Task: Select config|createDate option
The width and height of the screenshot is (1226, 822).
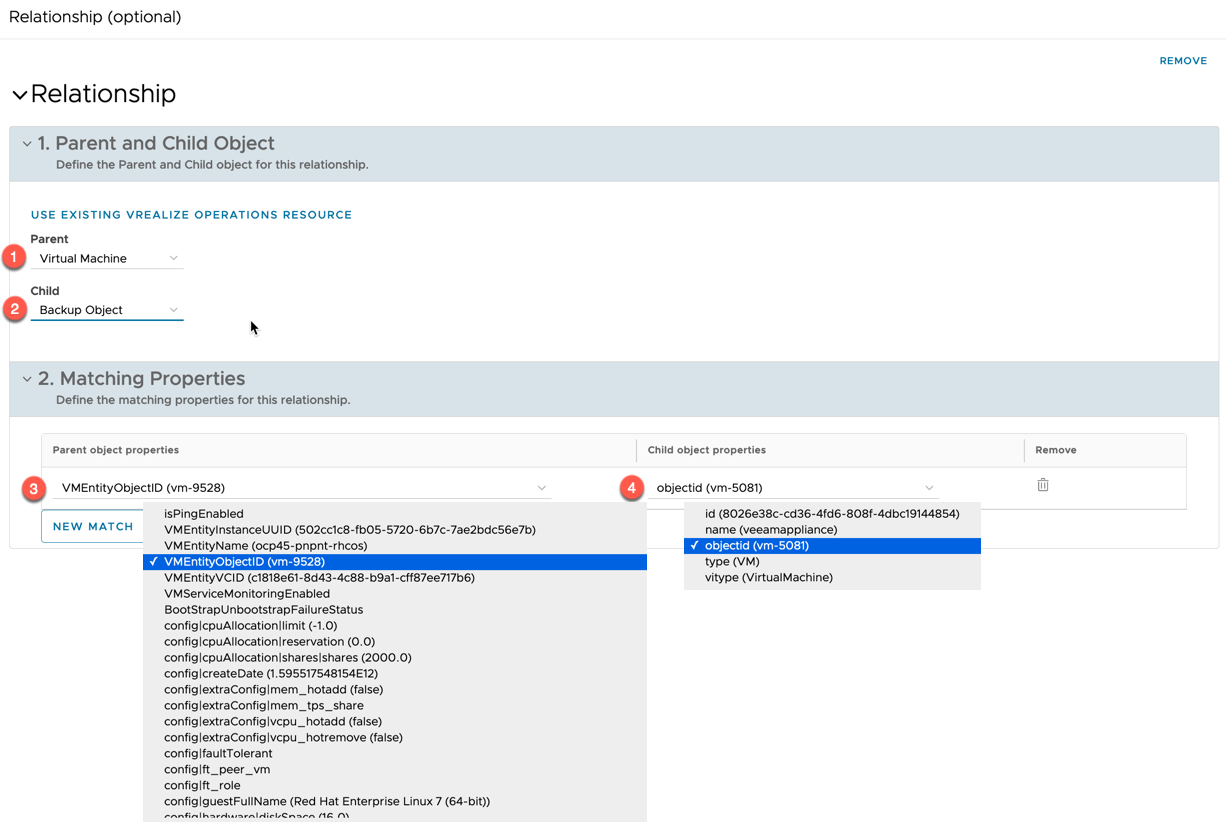Action: tap(395, 674)
